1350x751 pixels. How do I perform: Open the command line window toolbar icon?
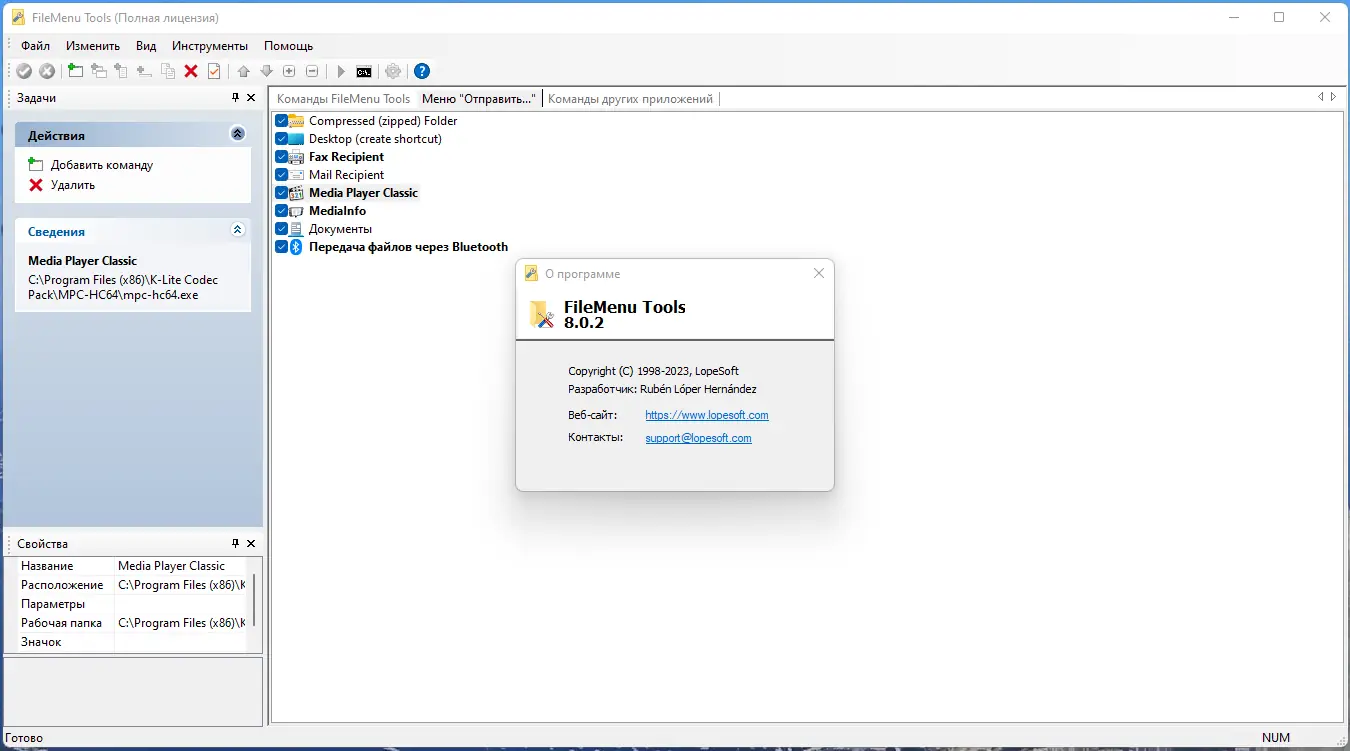click(x=363, y=71)
